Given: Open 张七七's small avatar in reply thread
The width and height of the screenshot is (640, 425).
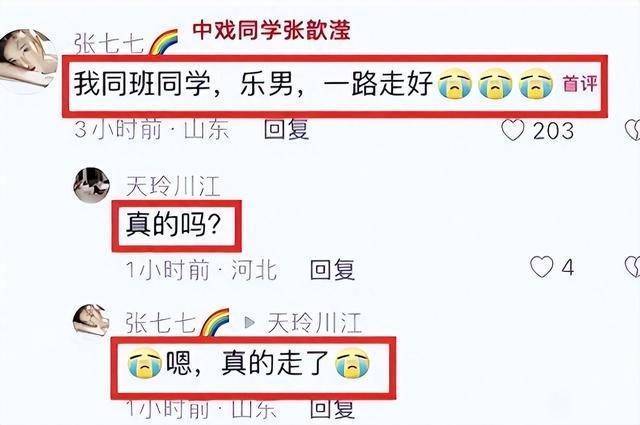Looking at the screenshot, I should click(x=91, y=321).
